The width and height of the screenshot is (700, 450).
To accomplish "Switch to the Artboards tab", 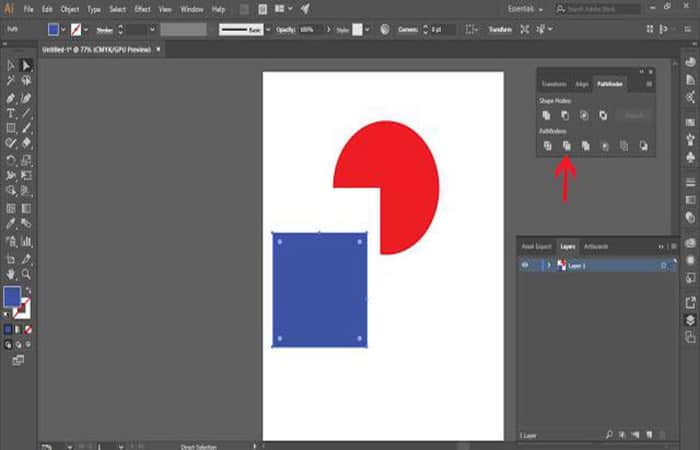I will pyautogui.click(x=596, y=246).
